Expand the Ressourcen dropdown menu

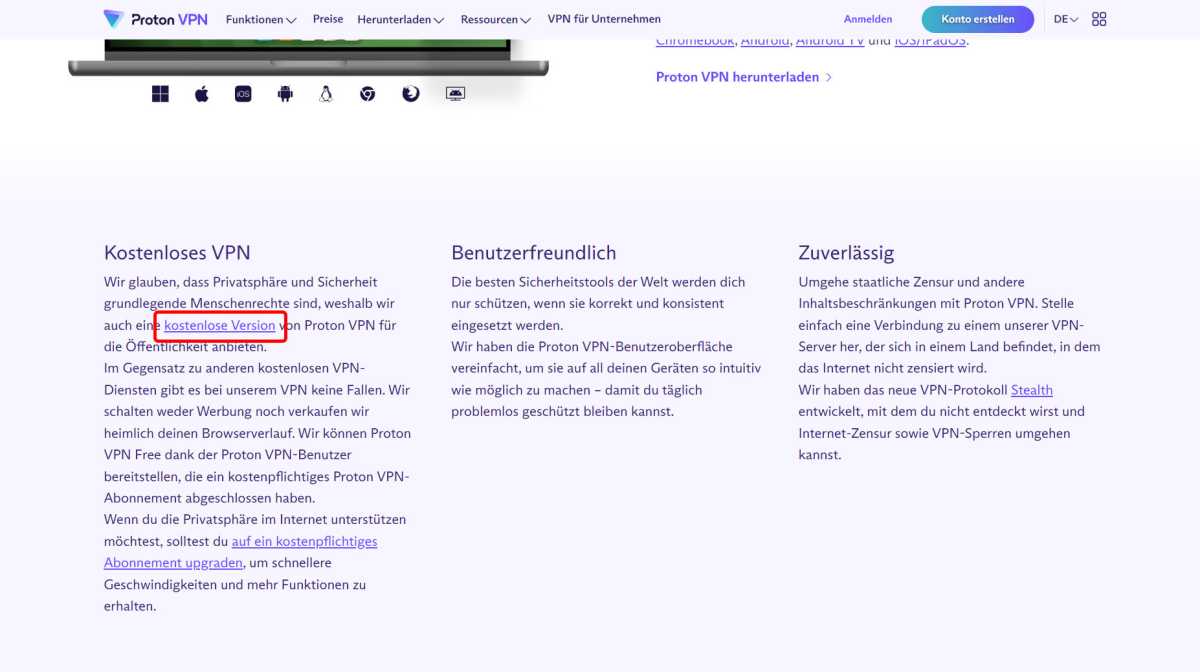tap(496, 19)
